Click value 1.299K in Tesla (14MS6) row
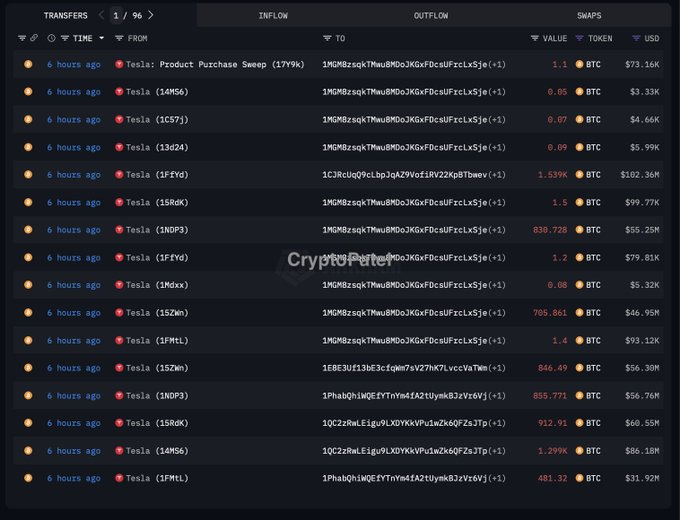Screen dimensions: 680x520 [x=552, y=451]
